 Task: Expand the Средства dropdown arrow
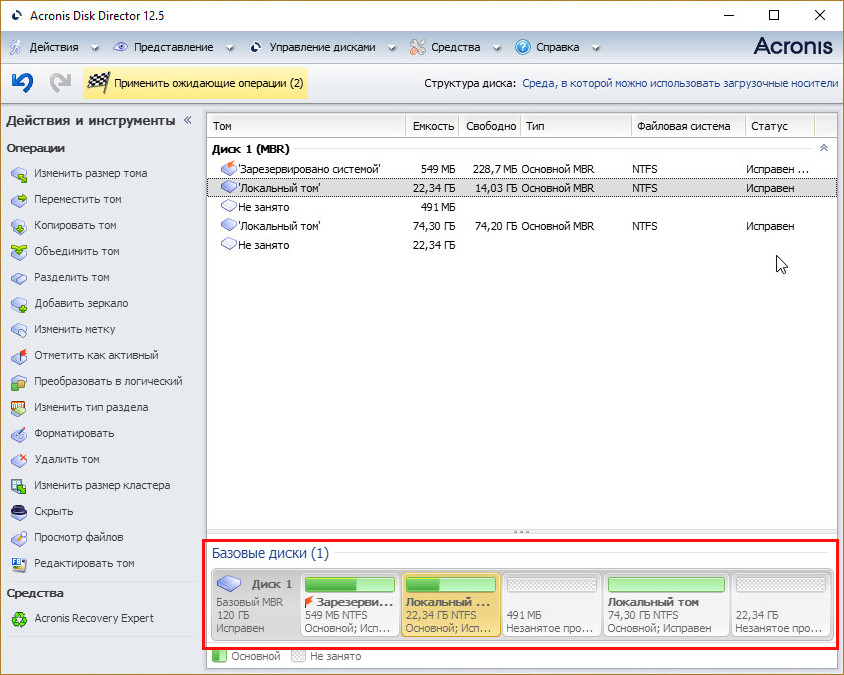(x=497, y=48)
